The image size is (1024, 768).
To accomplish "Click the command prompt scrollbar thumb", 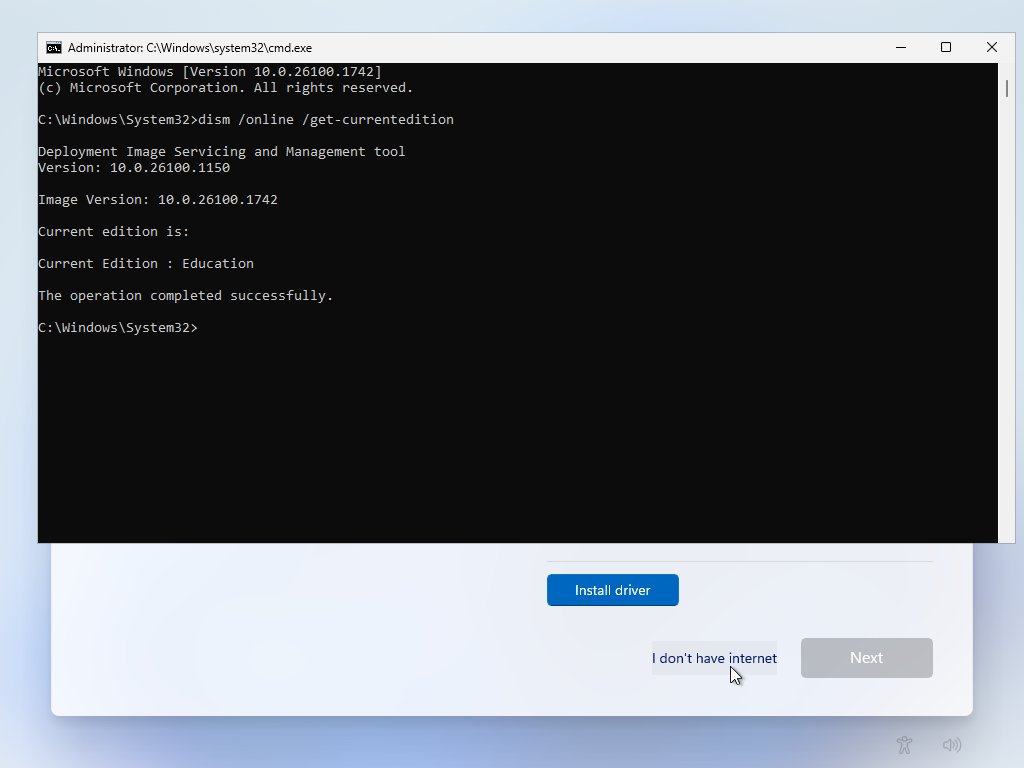I will pyautogui.click(x=1006, y=88).
